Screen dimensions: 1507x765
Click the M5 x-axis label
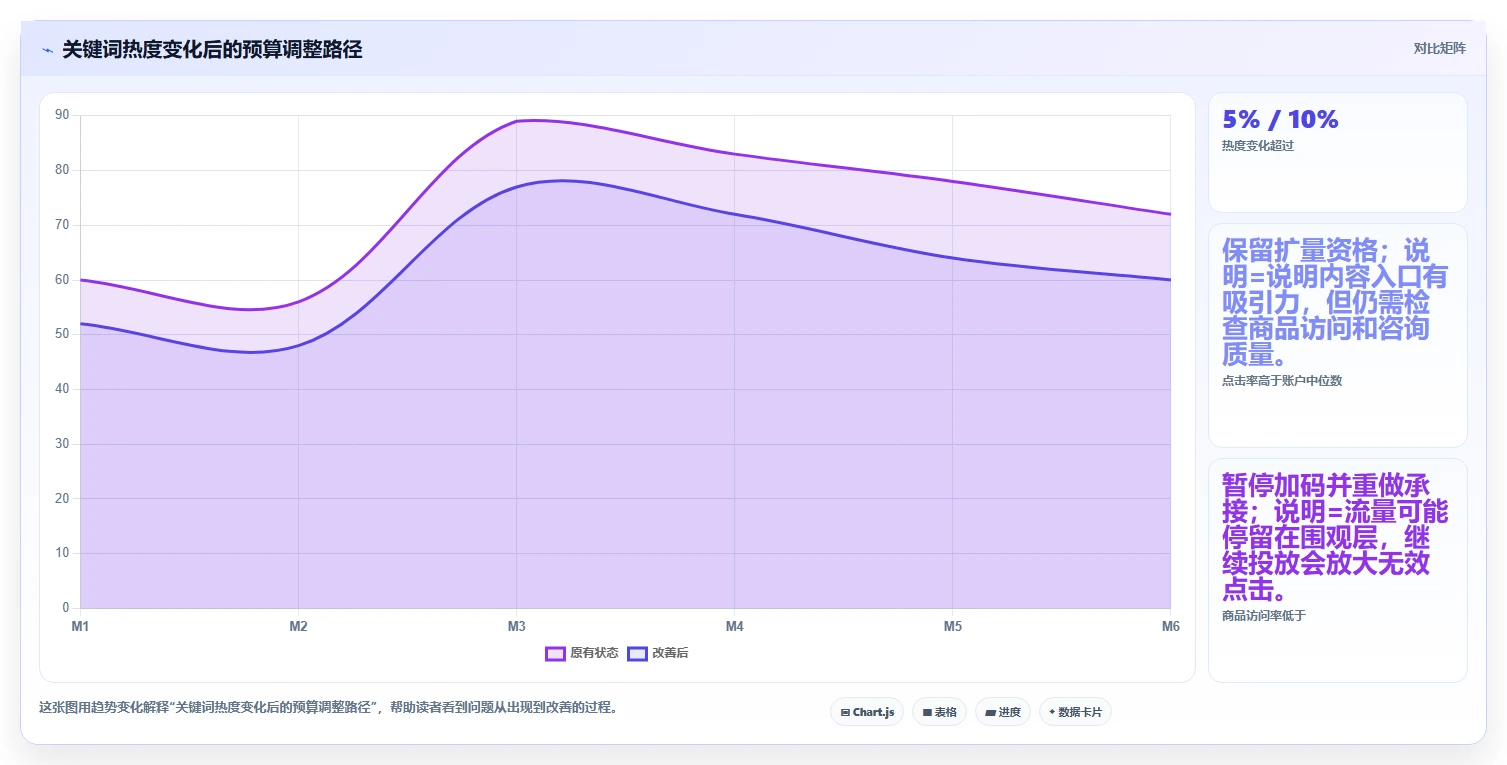(x=952, y=627)
